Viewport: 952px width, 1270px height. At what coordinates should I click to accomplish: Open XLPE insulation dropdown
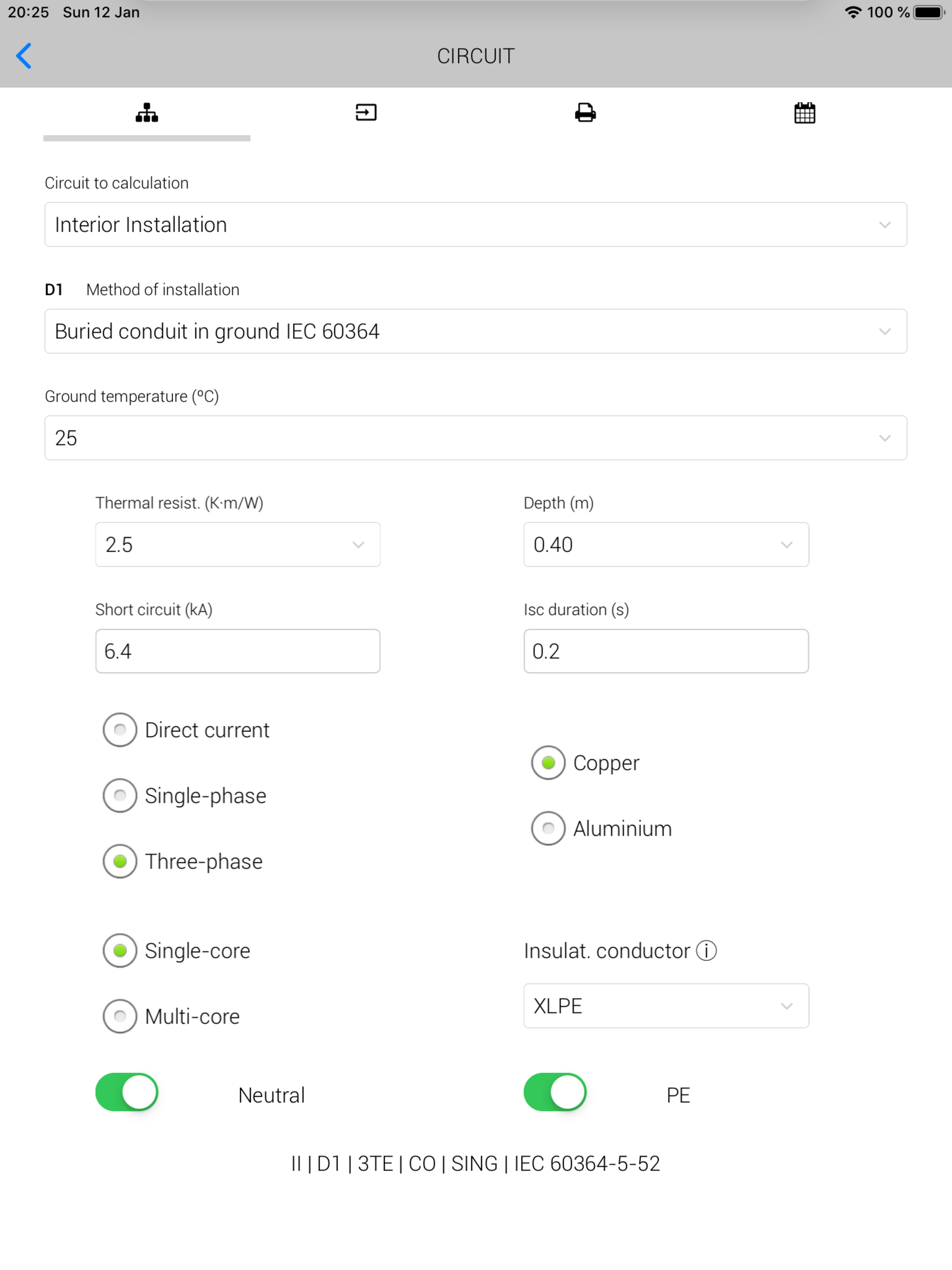pyautogui.click(x=666, y=1006)
